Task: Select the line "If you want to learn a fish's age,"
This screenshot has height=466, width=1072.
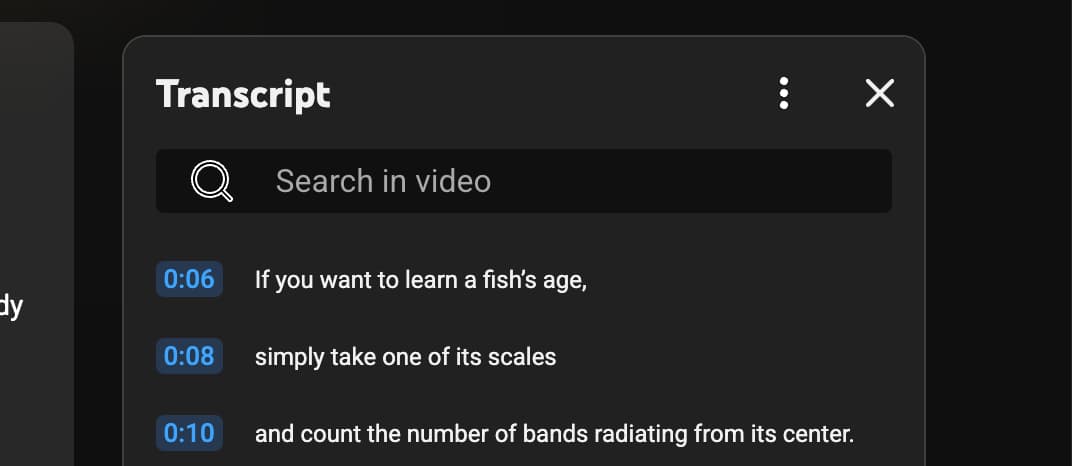Action: tap(420, 280)
